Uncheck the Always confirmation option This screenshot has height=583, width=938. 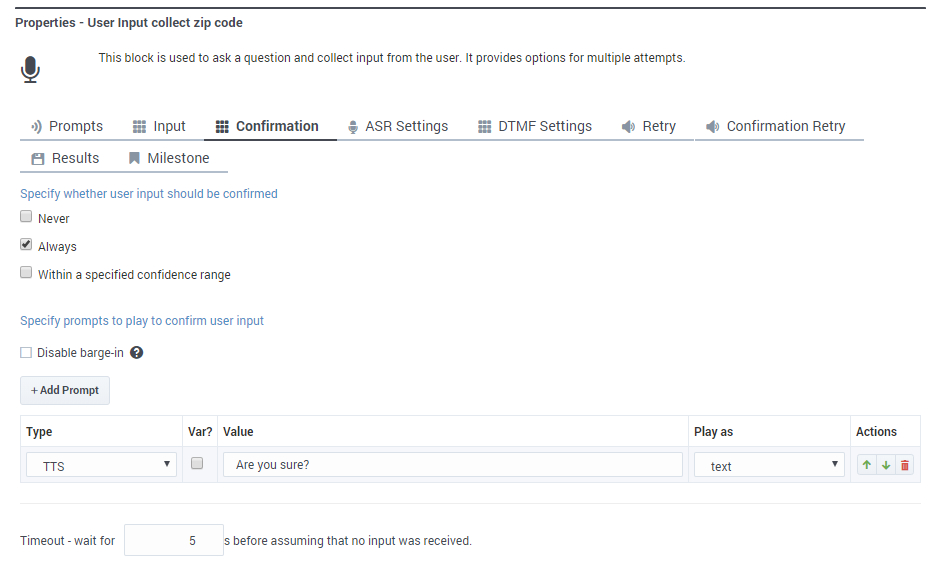[x=25, y=244]
